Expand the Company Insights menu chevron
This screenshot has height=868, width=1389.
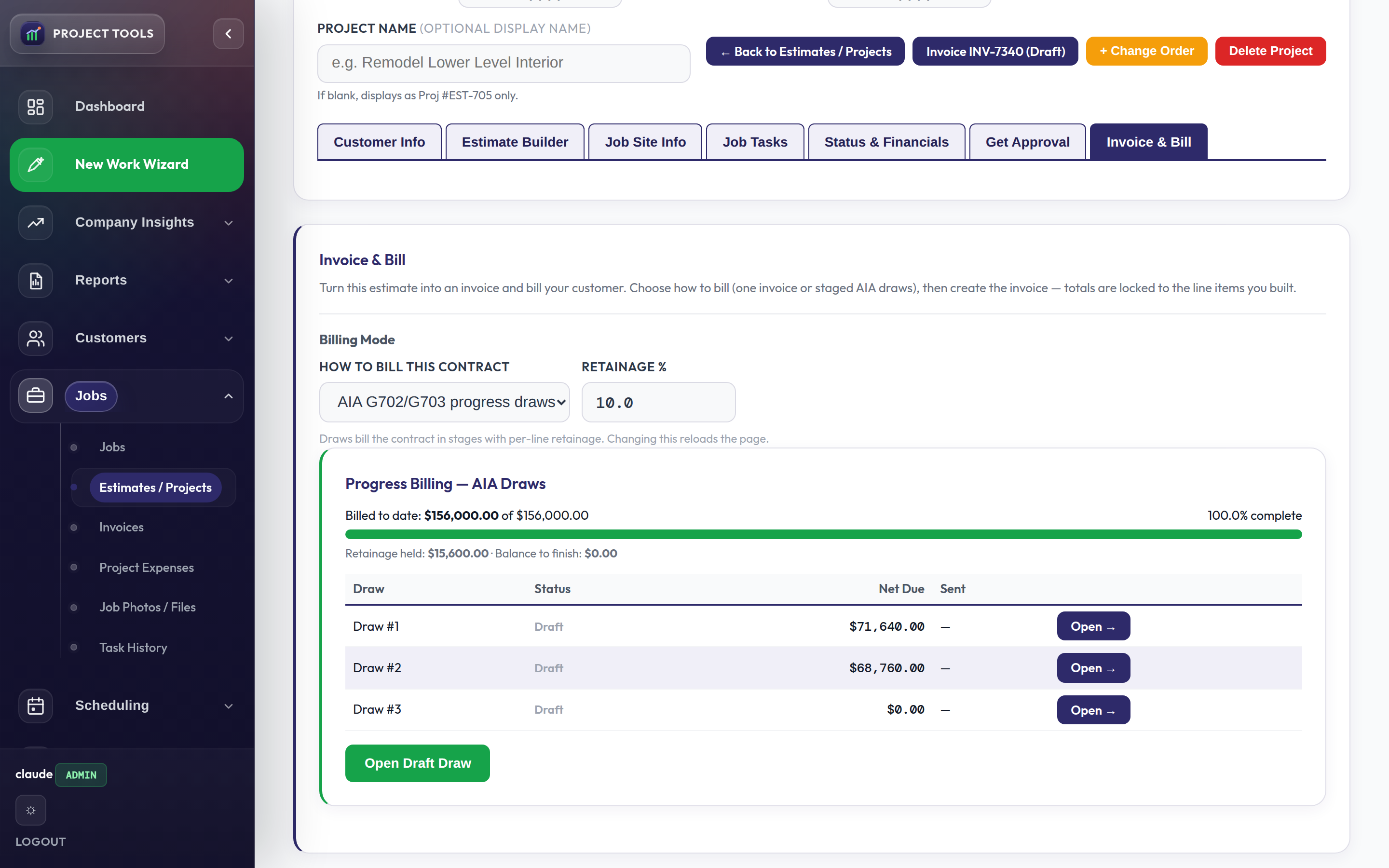[229, 223]
